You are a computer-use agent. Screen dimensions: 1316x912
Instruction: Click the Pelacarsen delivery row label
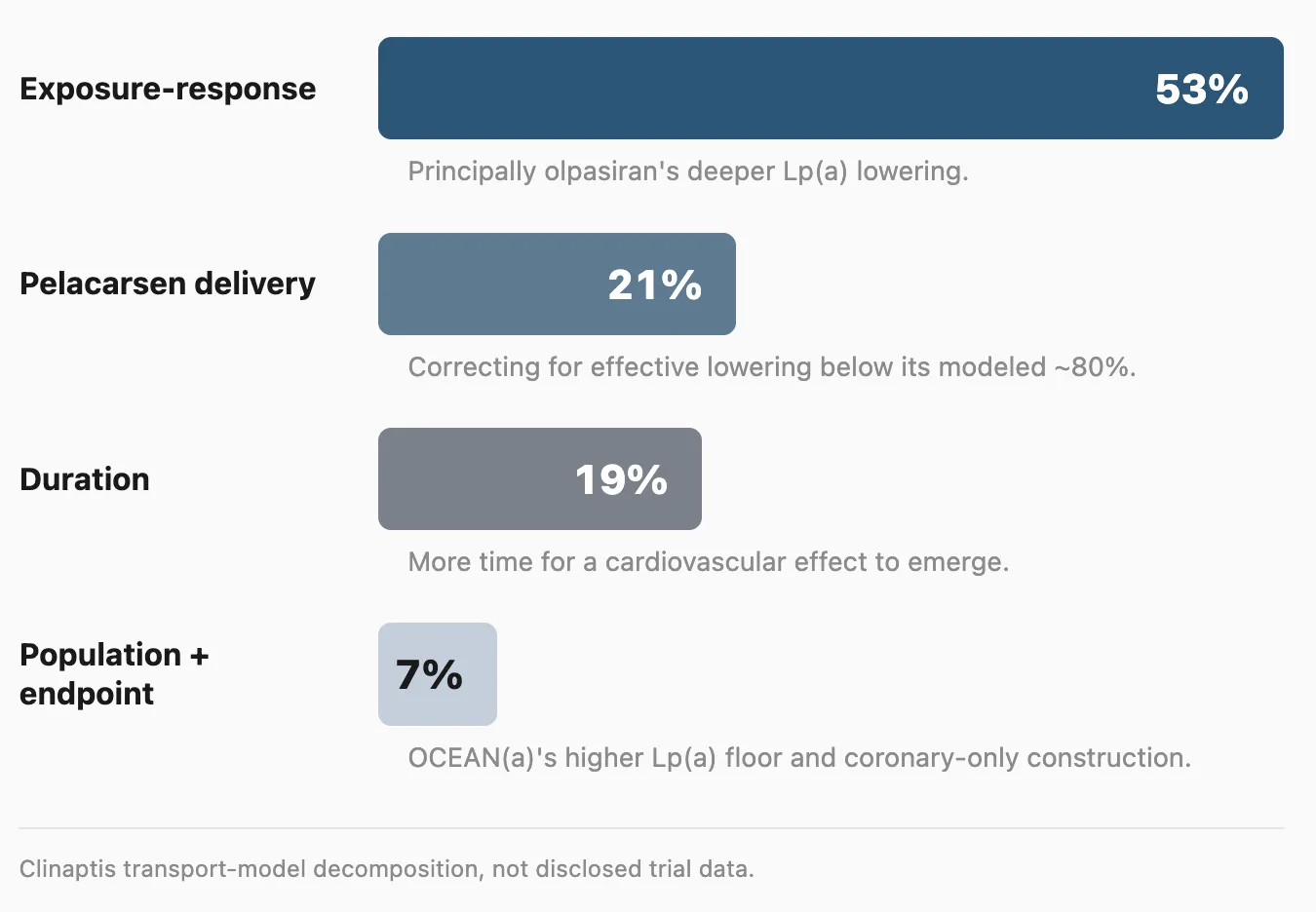pos(168,284)
